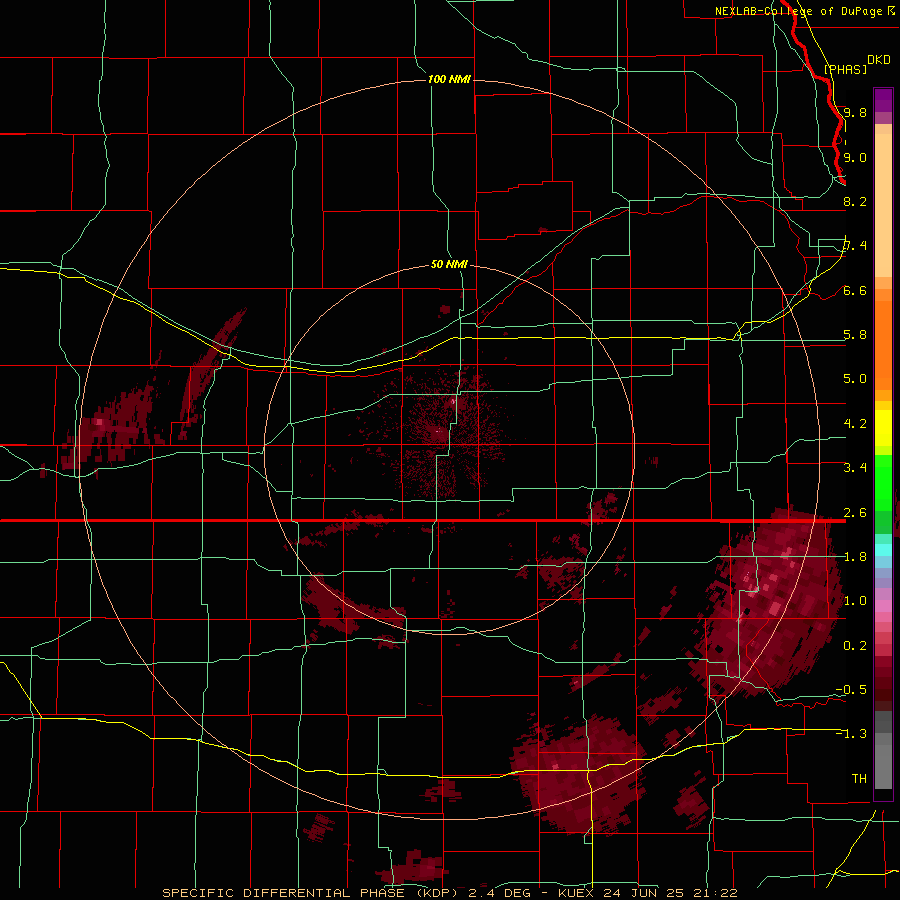Click the 1.0 value on the color scale
The height and width of the screenshot is (900, 900).
point(855,600)
